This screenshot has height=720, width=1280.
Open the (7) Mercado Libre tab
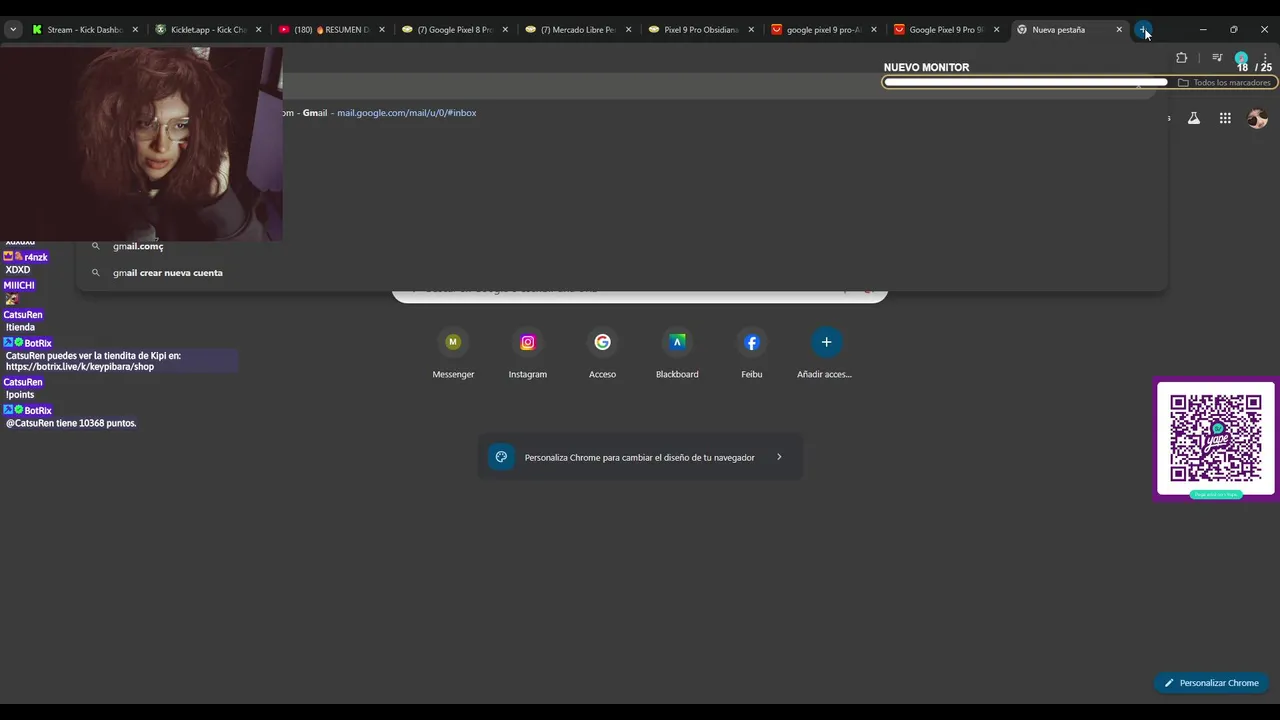click(577, 30)
